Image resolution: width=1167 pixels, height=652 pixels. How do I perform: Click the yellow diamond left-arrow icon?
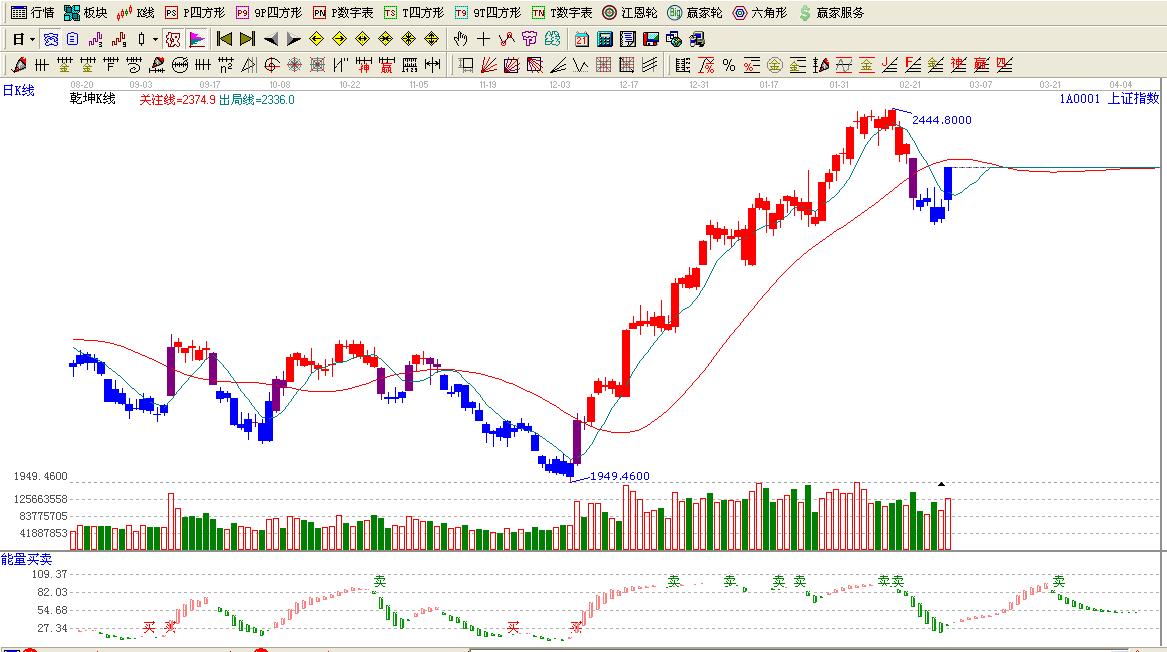click(316, 39)
